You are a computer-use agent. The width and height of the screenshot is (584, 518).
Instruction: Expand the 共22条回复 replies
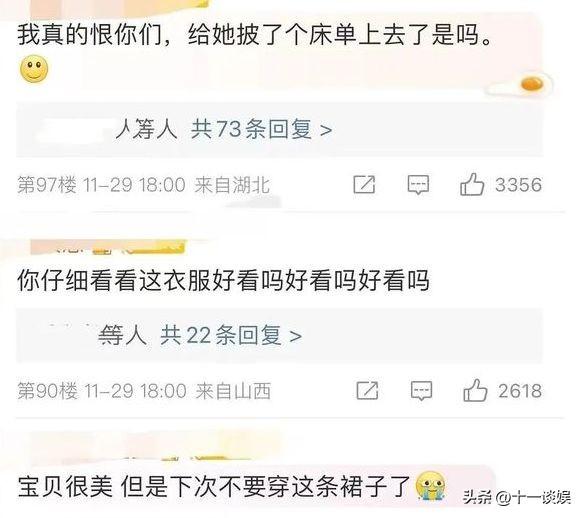click(x=231, y=335)
